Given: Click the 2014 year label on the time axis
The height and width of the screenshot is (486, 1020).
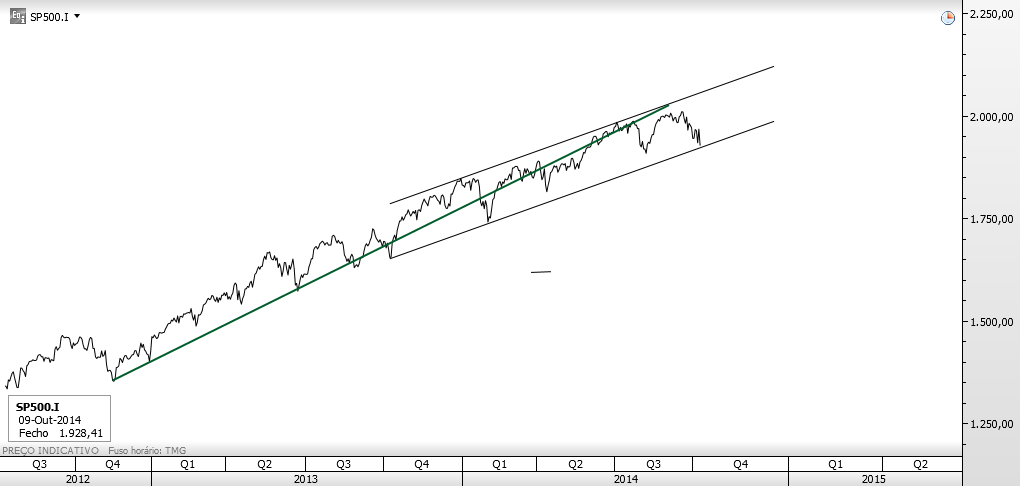Looking at the screenshot, I should click(x=626, y=479).
